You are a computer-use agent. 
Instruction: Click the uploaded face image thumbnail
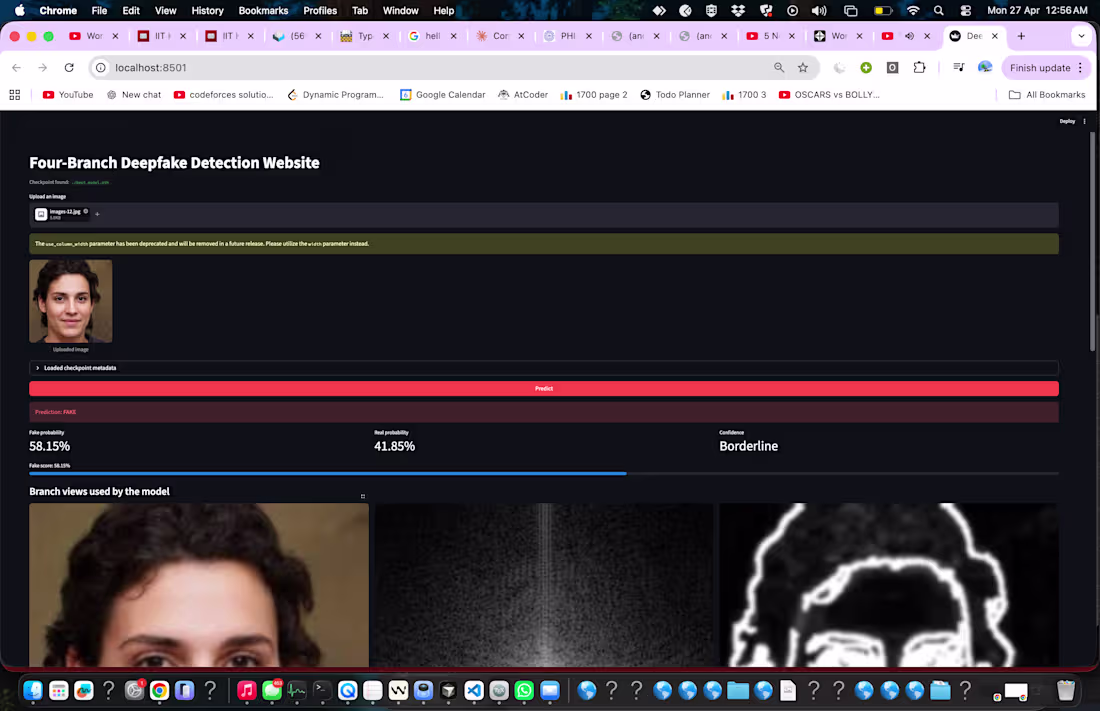point(70,300)
